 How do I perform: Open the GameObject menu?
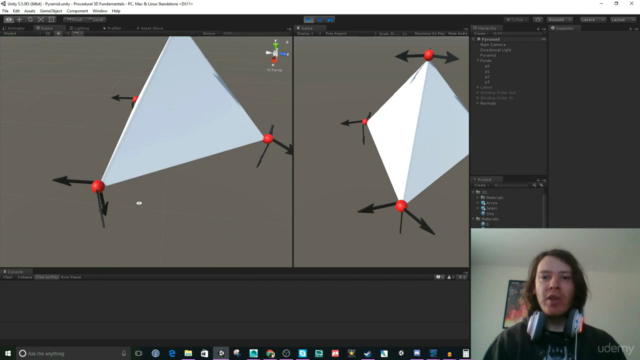coord(51,11)
